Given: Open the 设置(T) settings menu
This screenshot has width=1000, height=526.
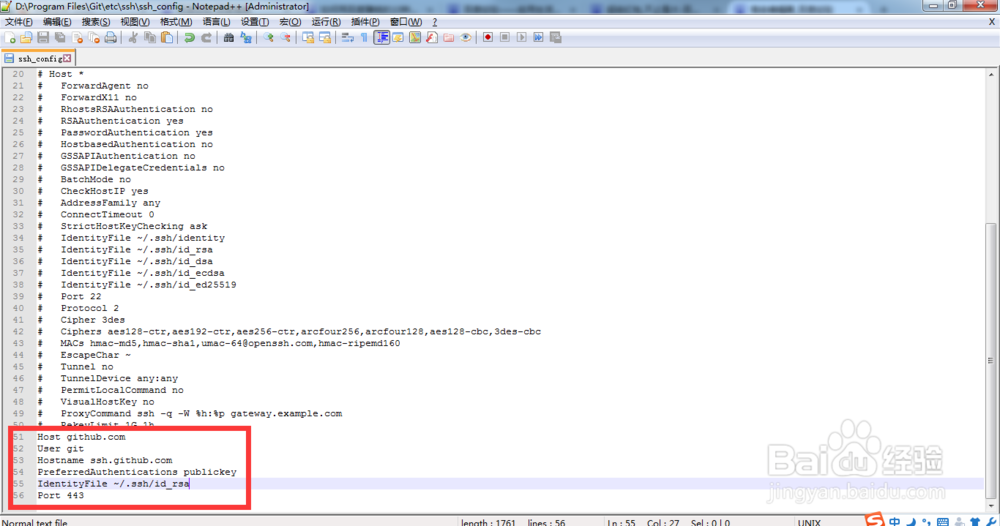Looking at the screenshot, I should coord(254,22).
